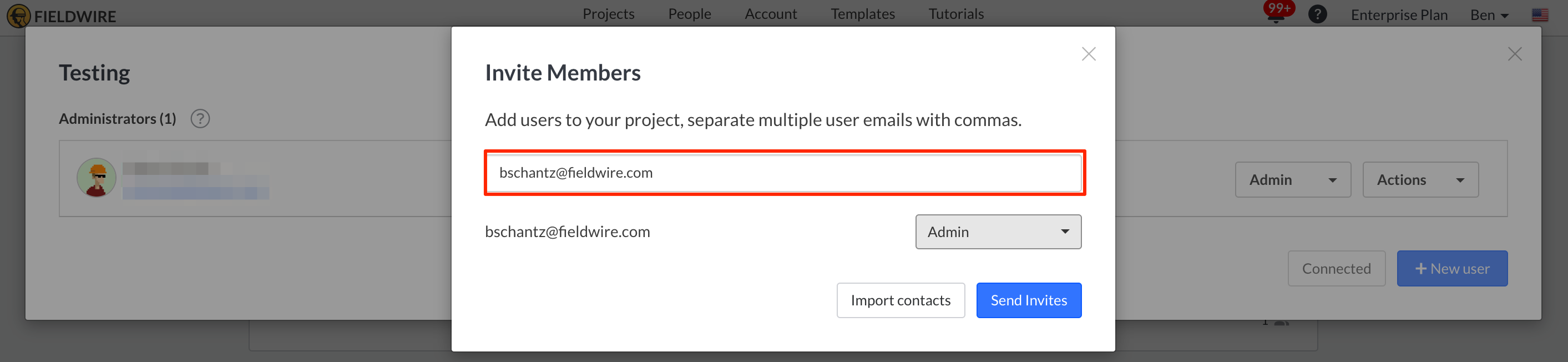Open the Admin role dropdown in the dialog

pos(998,232)
